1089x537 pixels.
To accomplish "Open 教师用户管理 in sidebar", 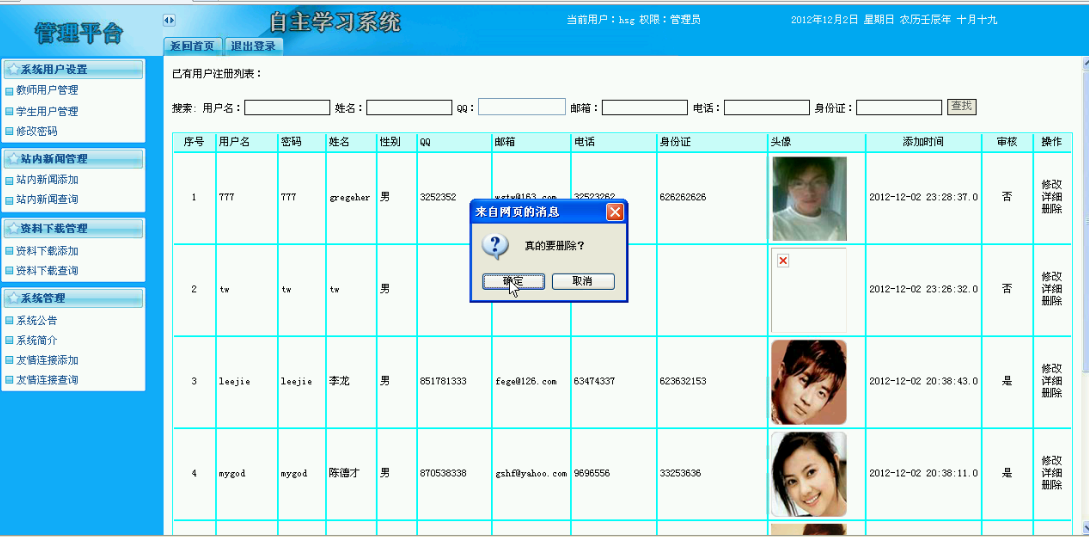I will click(47, 90).
